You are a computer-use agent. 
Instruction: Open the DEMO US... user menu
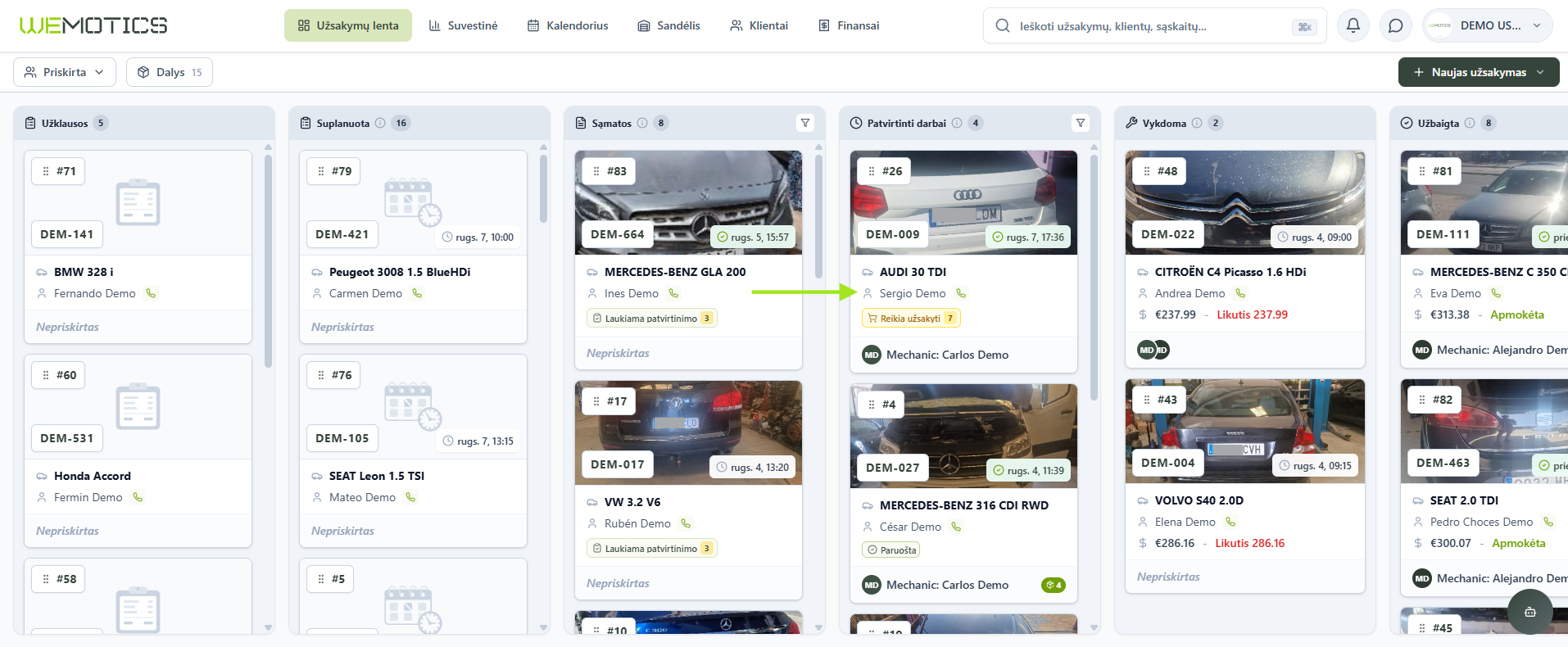pyautogui.click(x=1487, y=25)
